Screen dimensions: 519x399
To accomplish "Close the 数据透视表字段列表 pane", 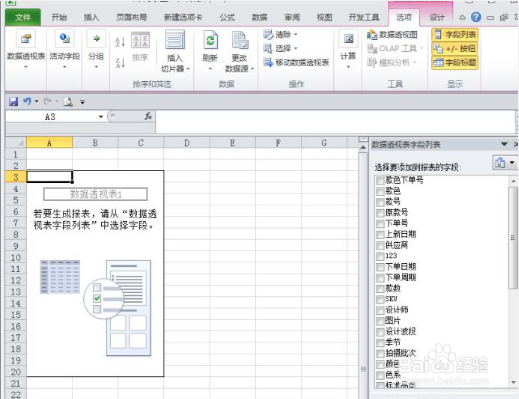I will coord(516,144).
